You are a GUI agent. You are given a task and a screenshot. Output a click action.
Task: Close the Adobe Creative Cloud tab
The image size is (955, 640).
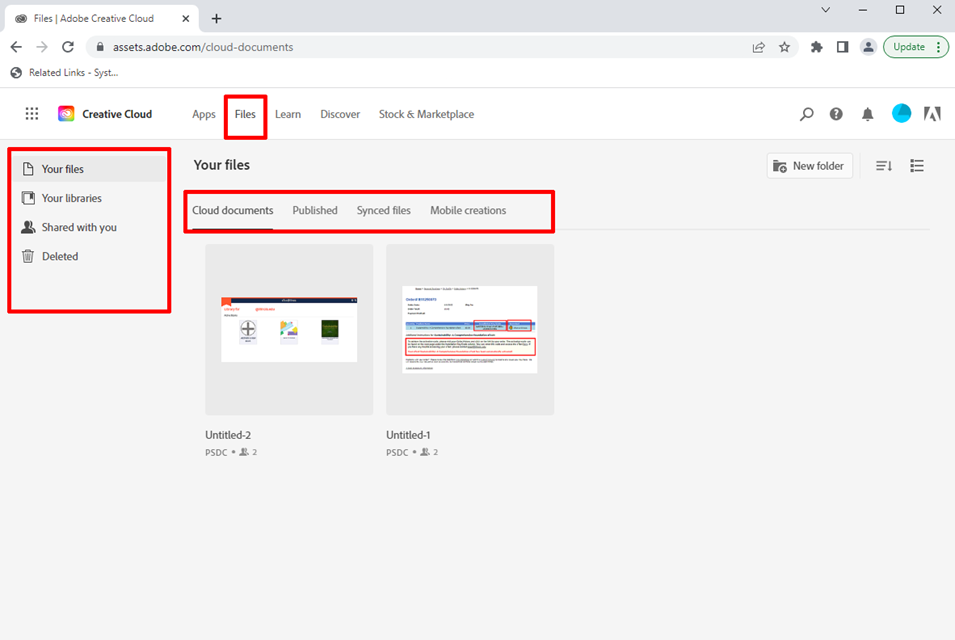coord(186,18)
